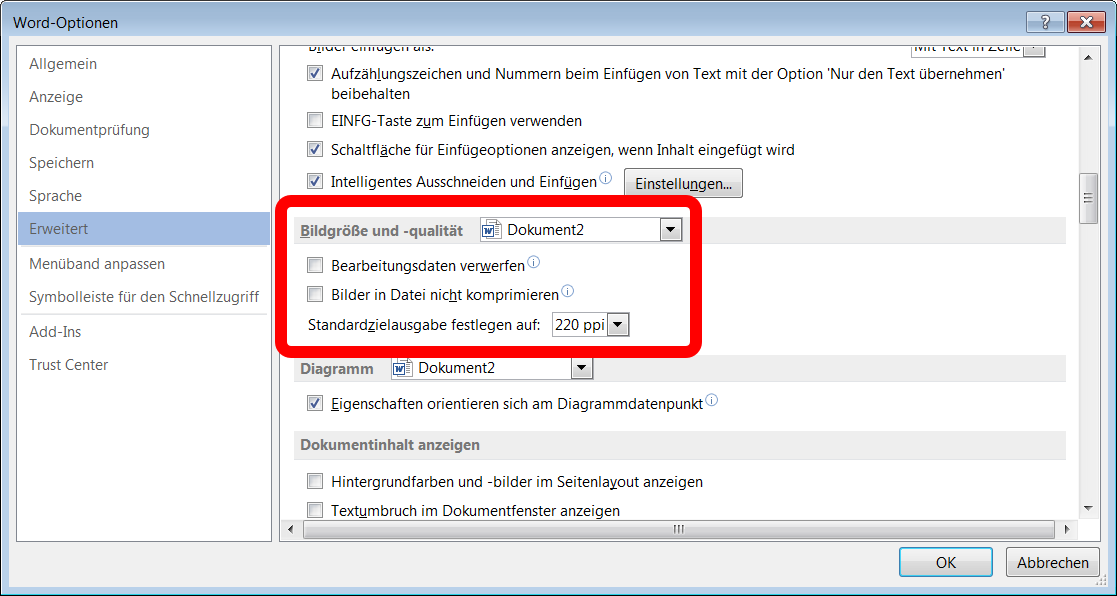The image size is (1117, 596).
Task: Click info icon next to Intelligentes Ausschneiden
Action: tap(605, 180)
